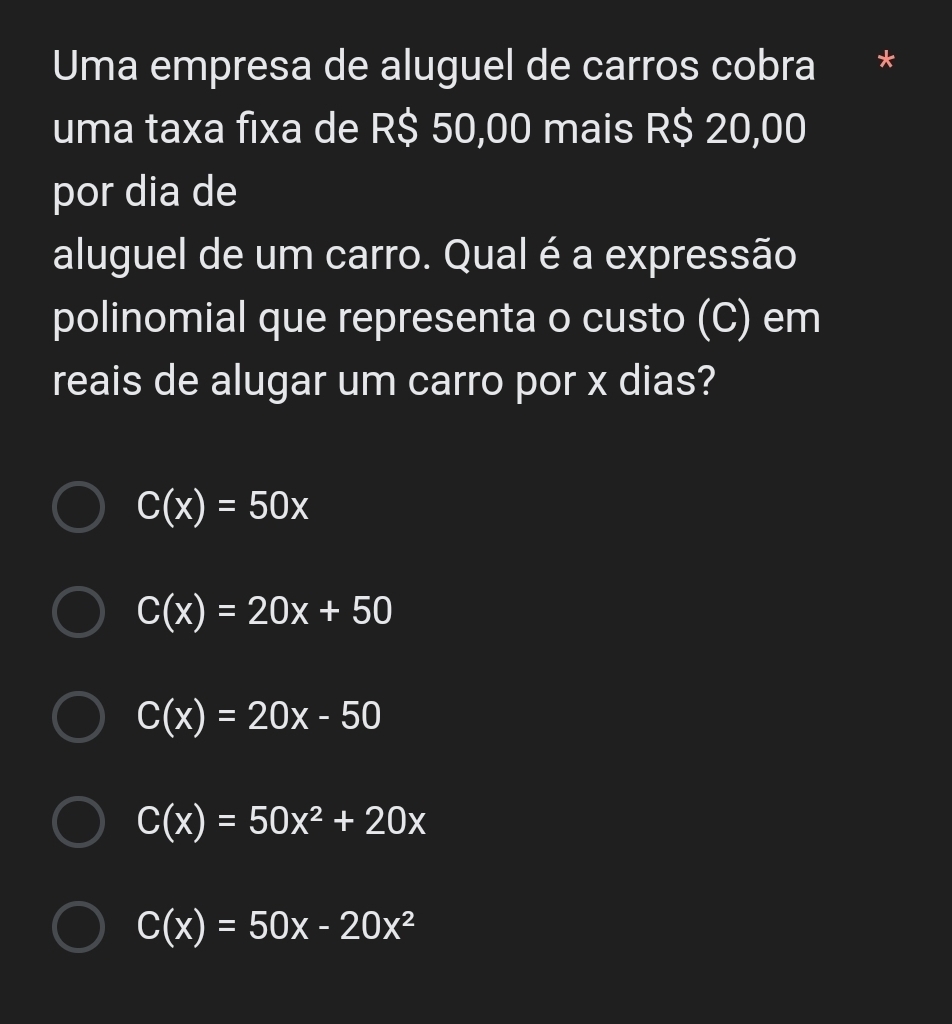Image resolution: width=952 pixels, height=1024 pixels.
Task: Tap the answer text "C(x) = 50x - 20x²"
Action: (275, 927)
